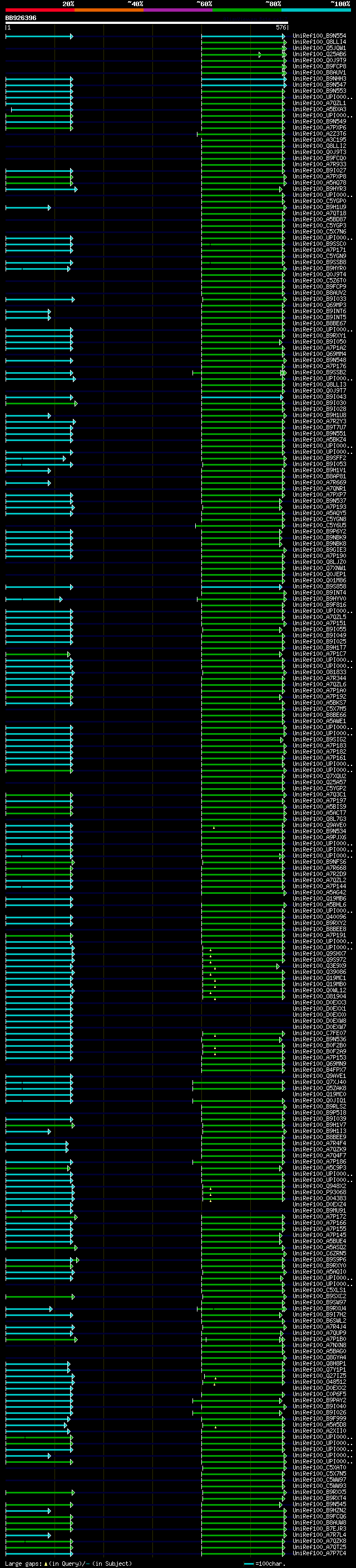356x1568 pixels.
Task: Select the UniRef100_B9H1U9 label
Action: pyautogui.click(x=319, y=207)
